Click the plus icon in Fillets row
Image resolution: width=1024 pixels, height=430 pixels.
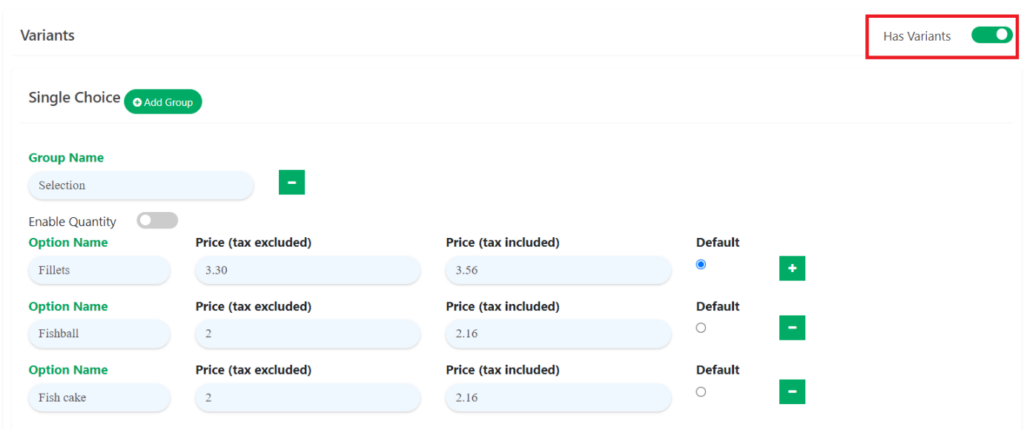792,269
